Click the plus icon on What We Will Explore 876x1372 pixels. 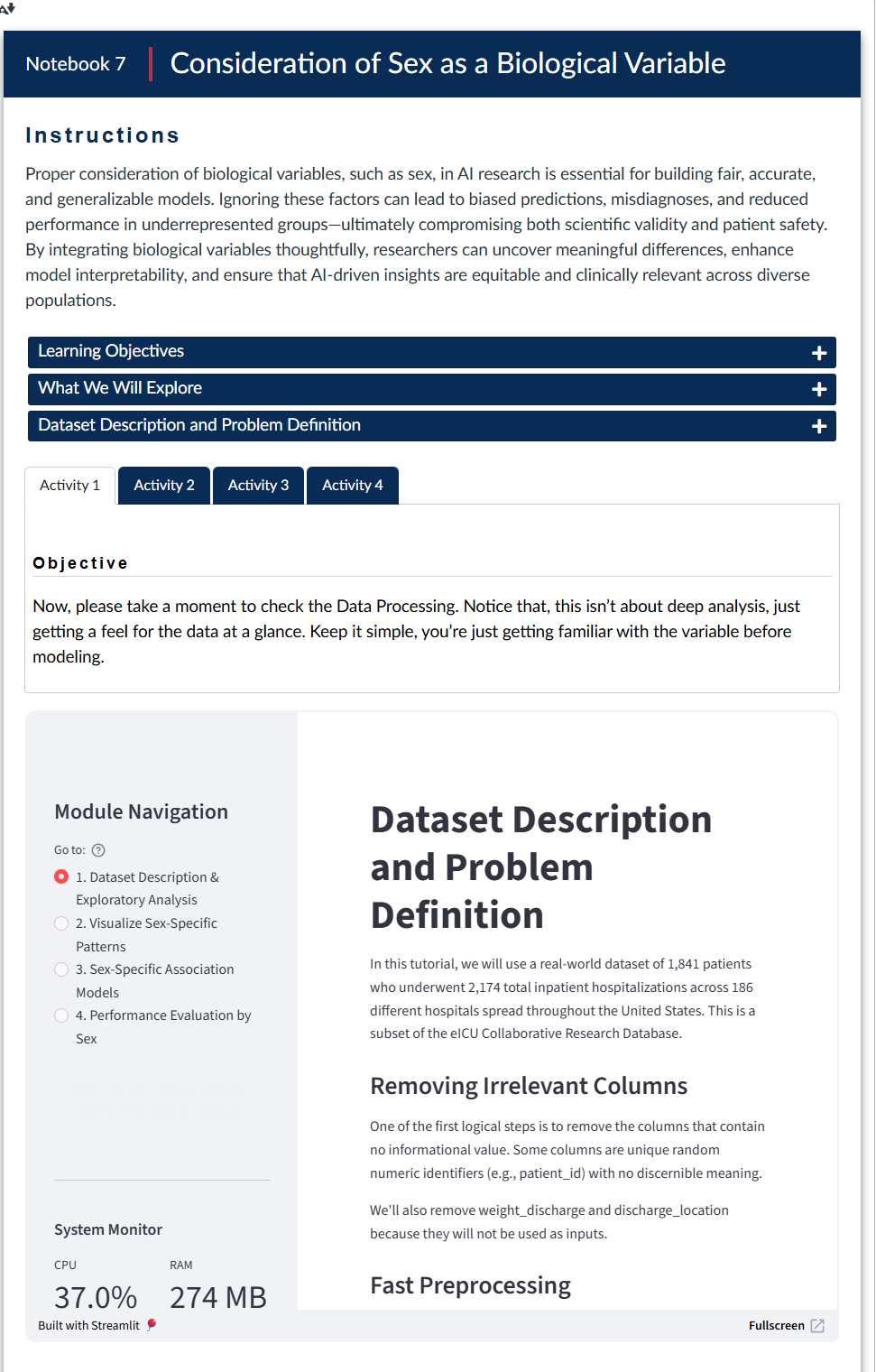[819, 389]
